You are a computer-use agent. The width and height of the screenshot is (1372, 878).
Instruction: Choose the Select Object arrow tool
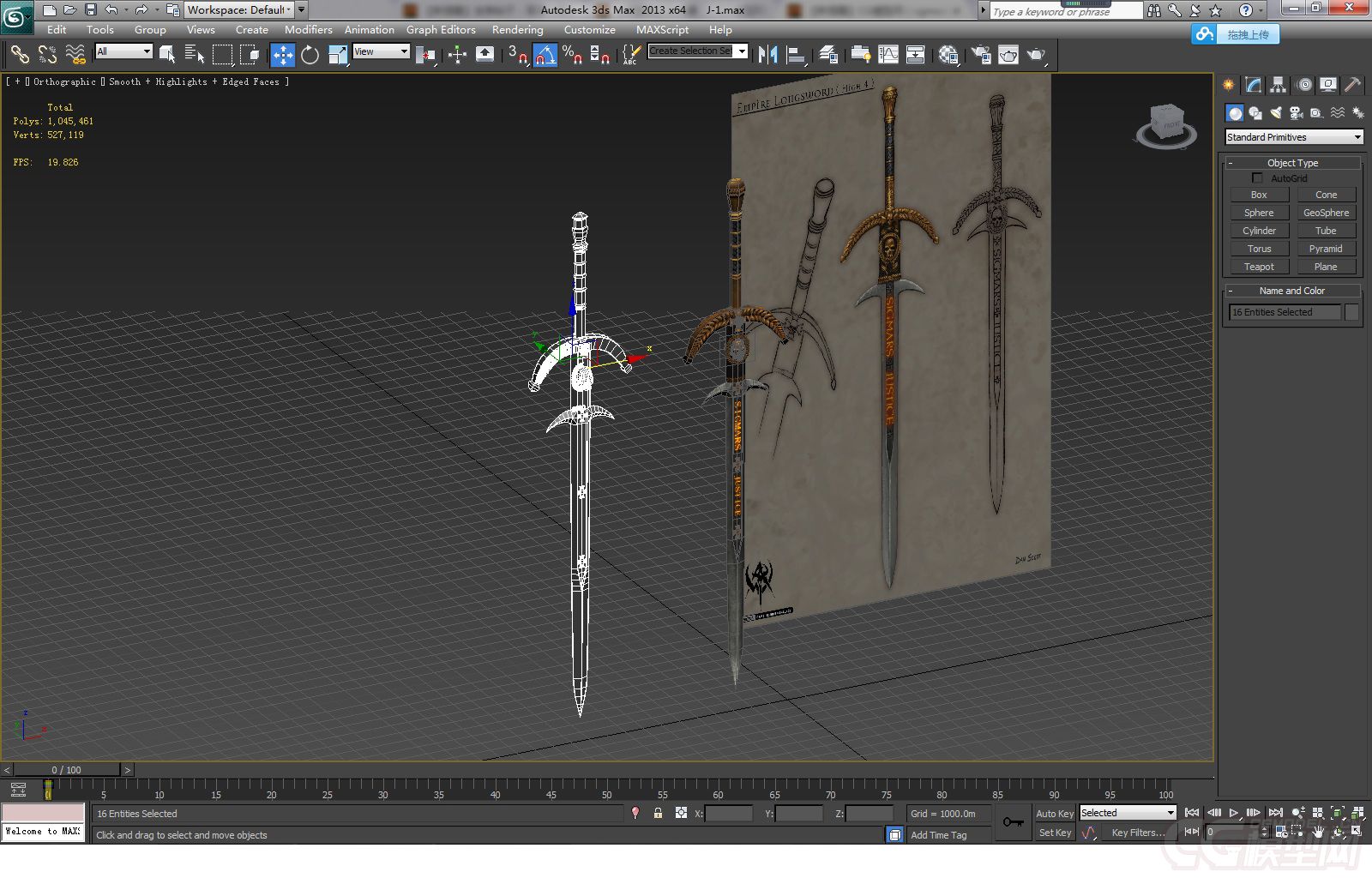[167, 55]
